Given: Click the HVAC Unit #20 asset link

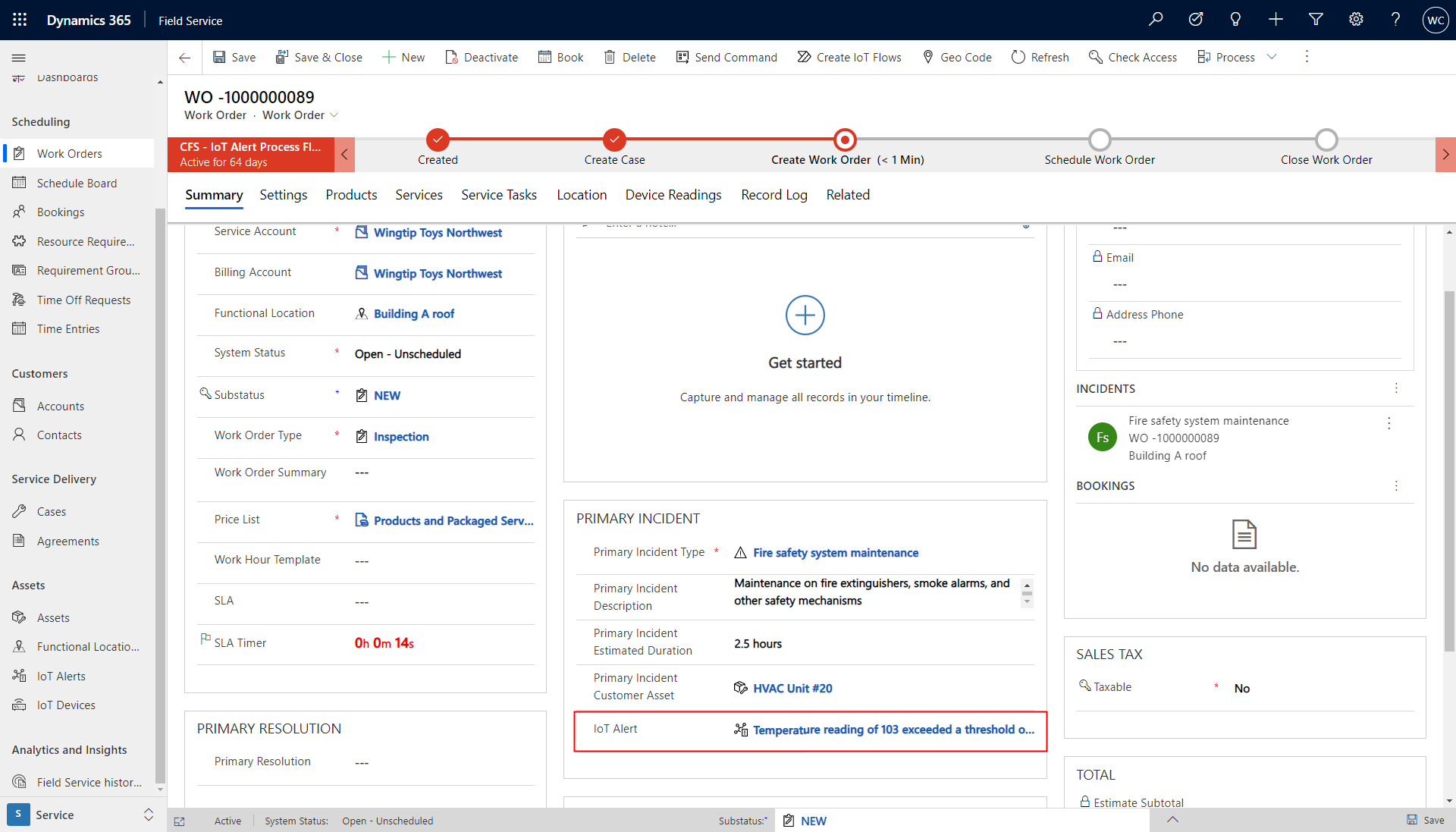Looking at the screenshot, I should (793, 687).
